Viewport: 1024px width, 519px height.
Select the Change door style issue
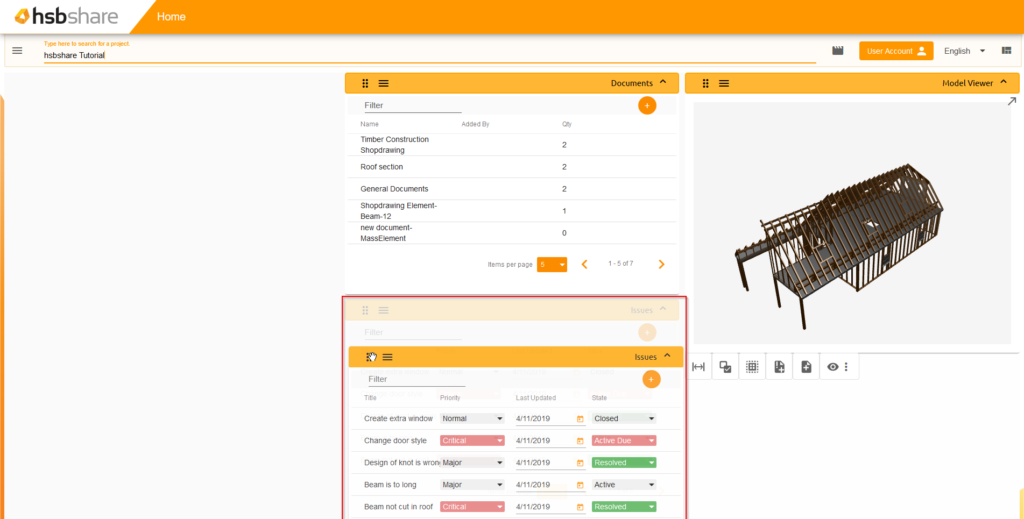pos(395,441)
